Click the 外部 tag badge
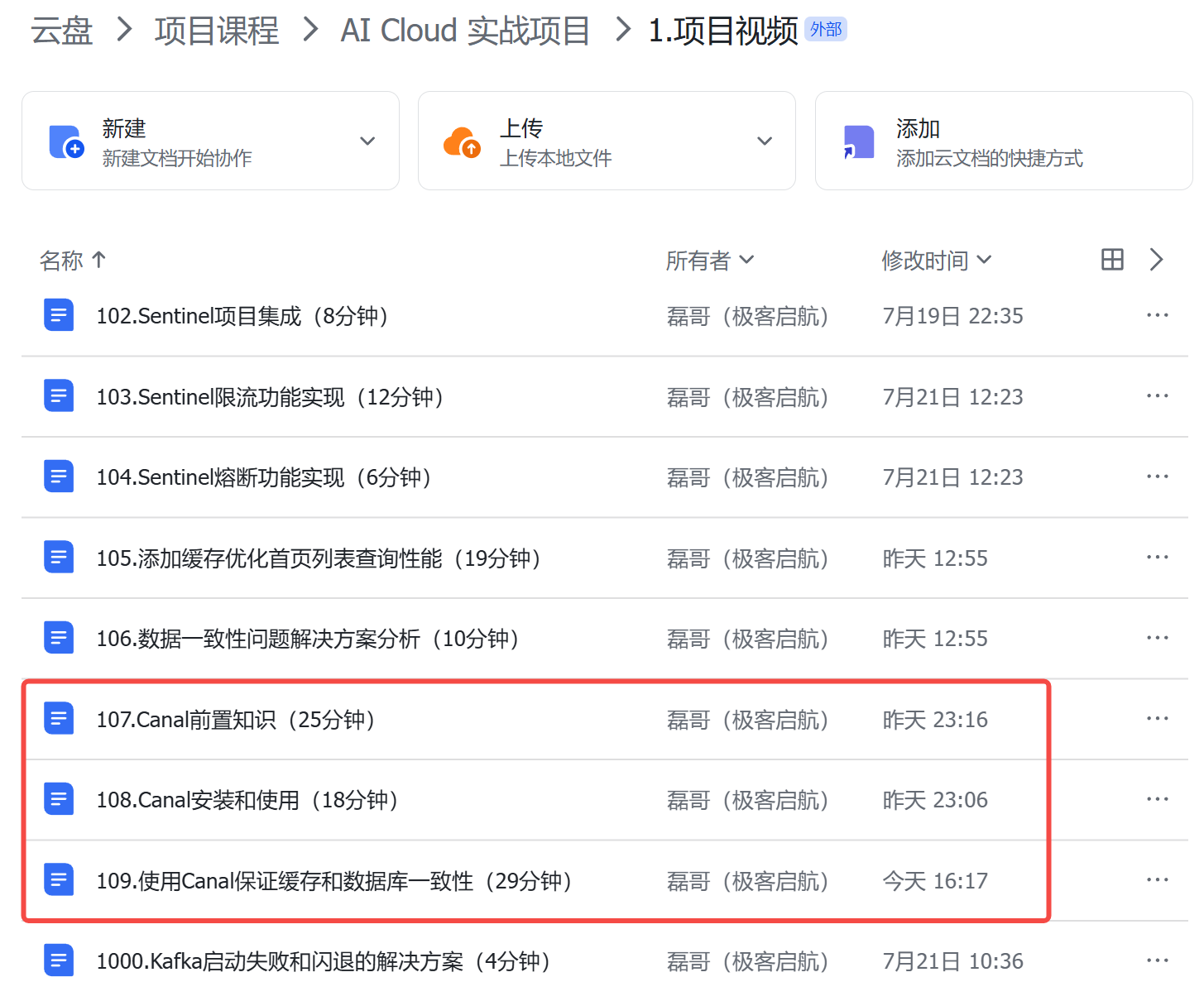1204x1001 pixels. tap(826, 30)
